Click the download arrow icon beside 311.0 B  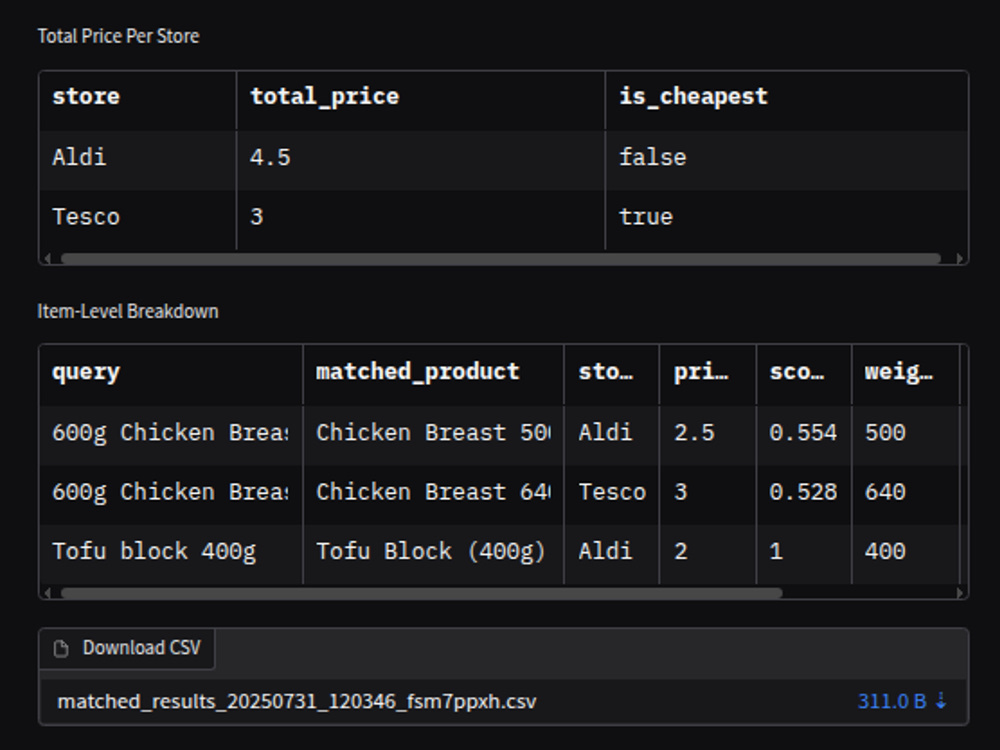[941, 701]
